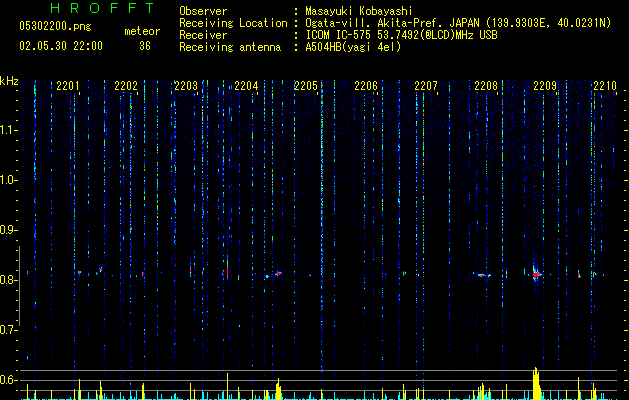629x400 pixels.
Task: Click the strong meteor echo below 2209
Action: (x=536, y=274)
